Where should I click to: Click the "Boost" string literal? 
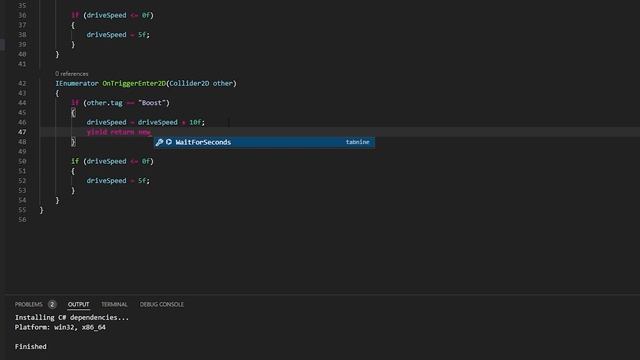(151, 103)
